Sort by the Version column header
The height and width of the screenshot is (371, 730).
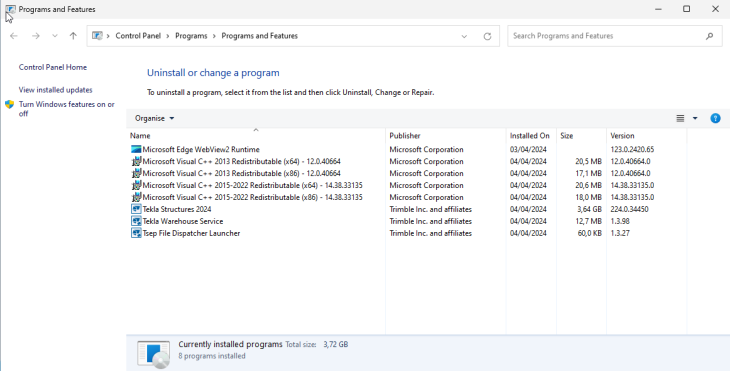(646, 135)
